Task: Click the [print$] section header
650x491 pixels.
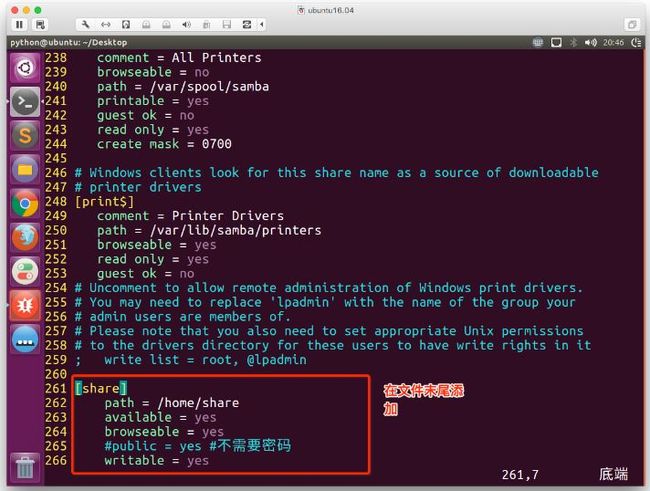Action: 104,202
